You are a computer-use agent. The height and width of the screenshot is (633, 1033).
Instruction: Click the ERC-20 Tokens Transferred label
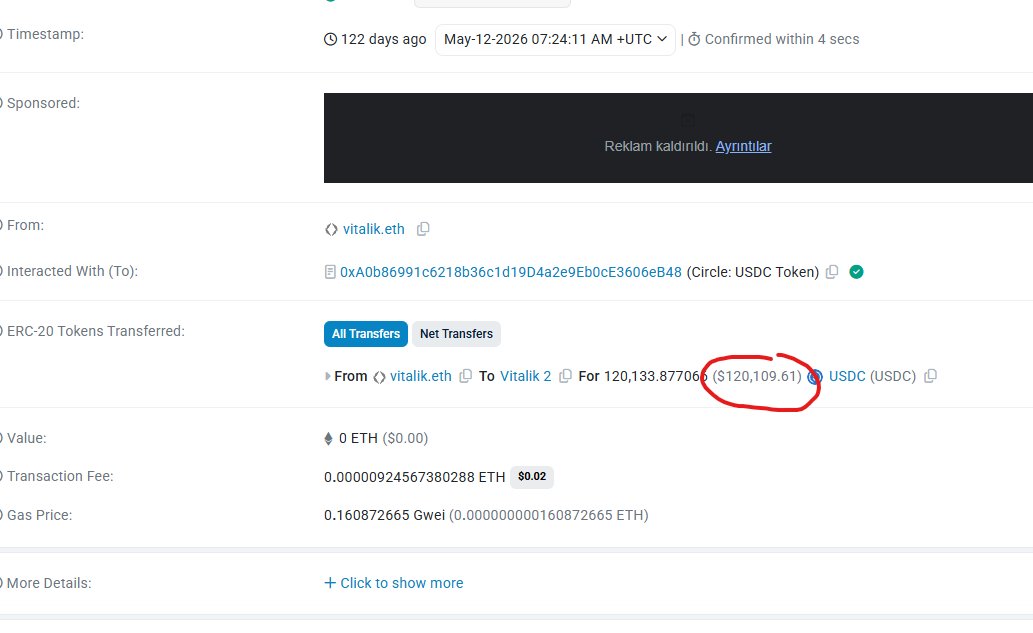96,331
